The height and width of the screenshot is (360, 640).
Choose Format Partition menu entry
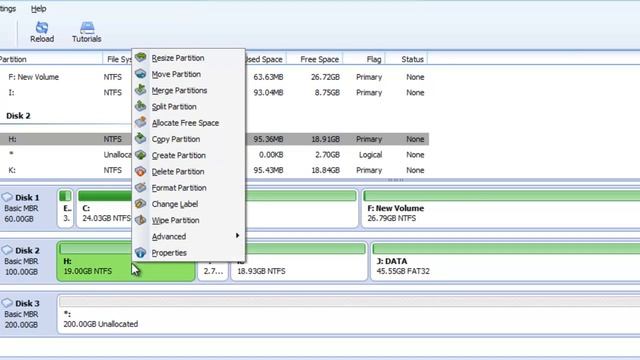(x=179, y=188)
